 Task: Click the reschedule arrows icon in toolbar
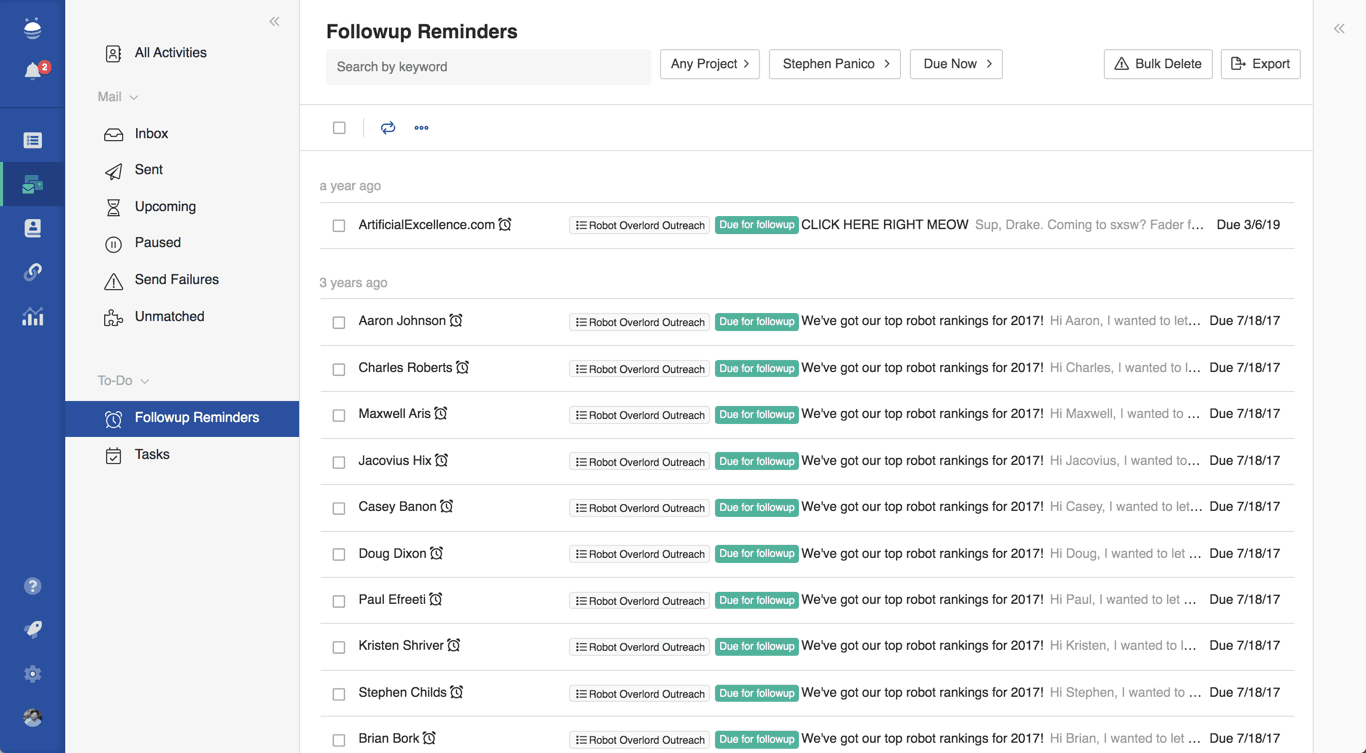388,127
